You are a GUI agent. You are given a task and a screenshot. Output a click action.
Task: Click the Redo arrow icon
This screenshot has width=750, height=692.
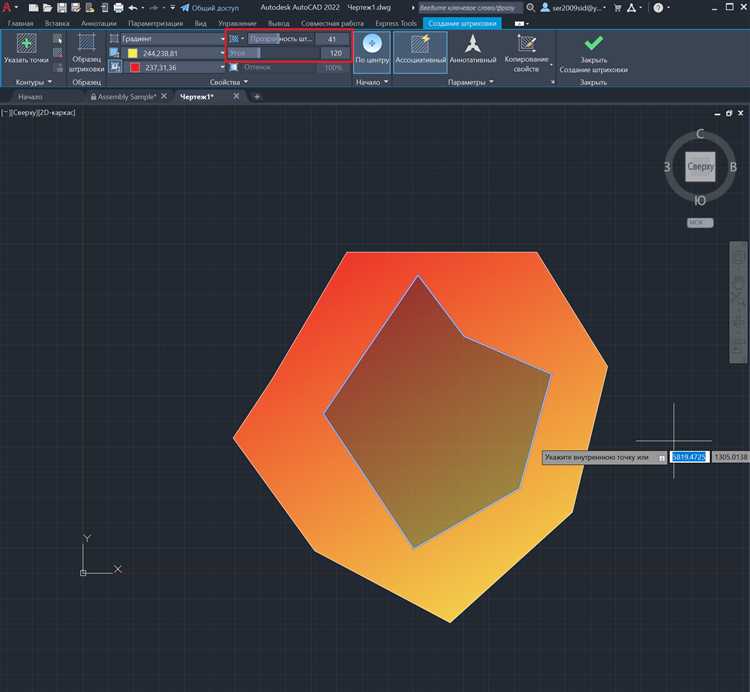click(x=154, y=8)
